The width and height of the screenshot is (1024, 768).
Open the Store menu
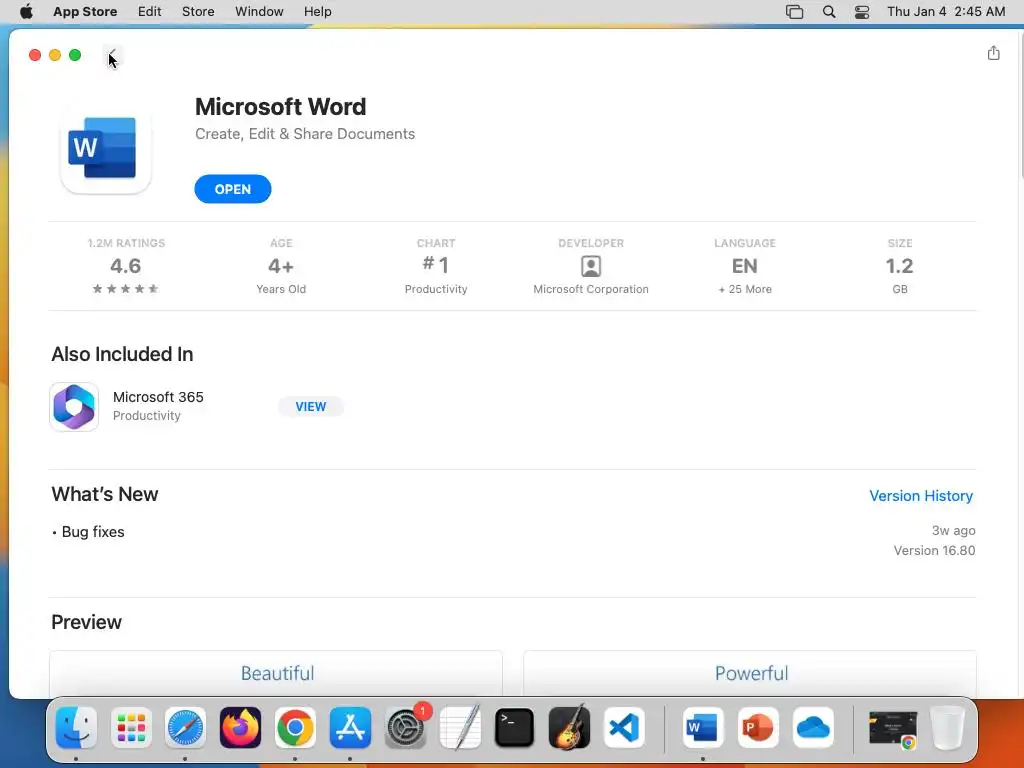click(198, 11)
